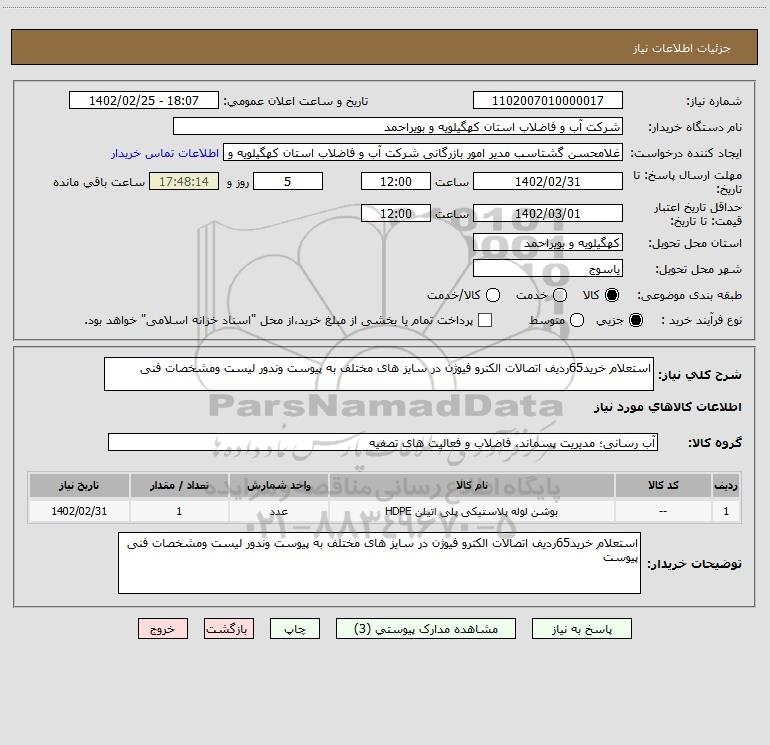Click the چاپ print button
The image size is (770, 745).
coord(295,629)
